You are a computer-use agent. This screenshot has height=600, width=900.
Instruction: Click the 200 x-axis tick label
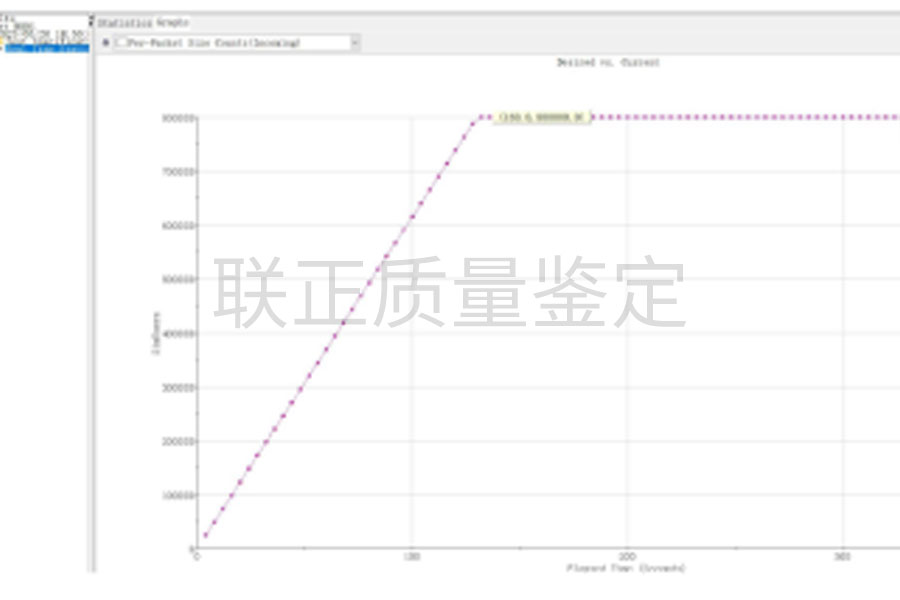627,556
